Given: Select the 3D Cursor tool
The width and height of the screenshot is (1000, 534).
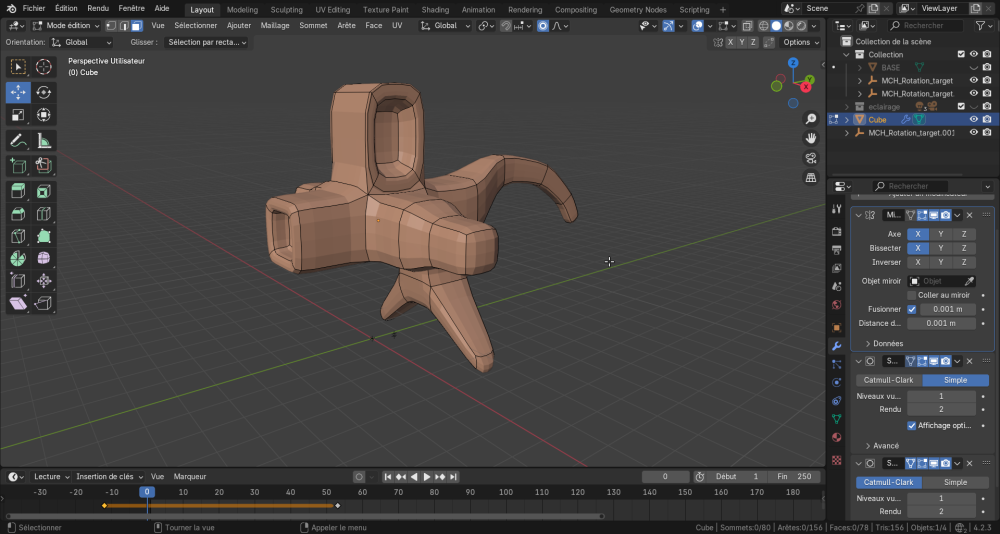Looking at the screenshot, I should (x=44, y=67).
